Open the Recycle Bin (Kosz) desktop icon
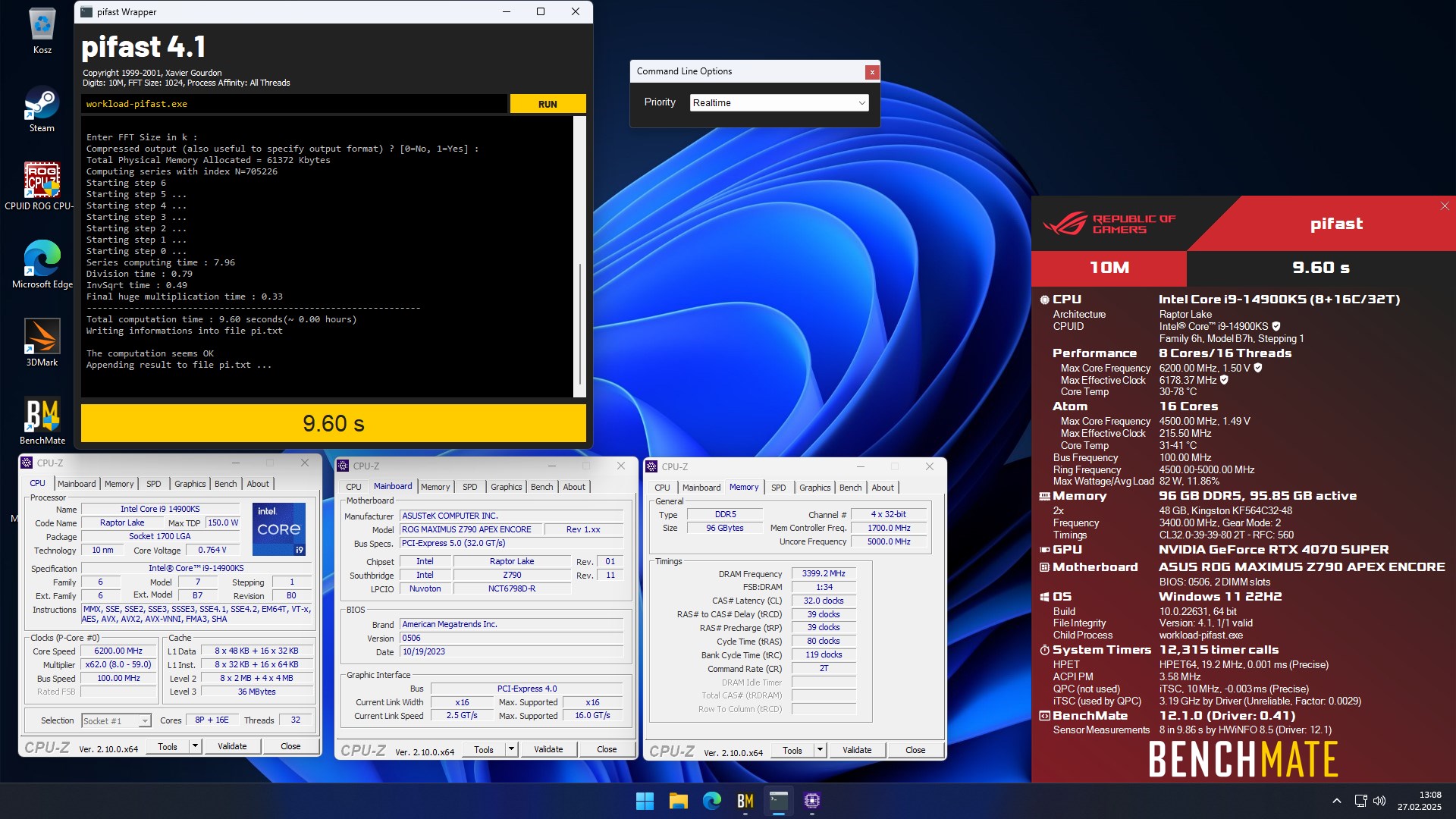The image size is (1456, 819). click(x=42, y=30)
